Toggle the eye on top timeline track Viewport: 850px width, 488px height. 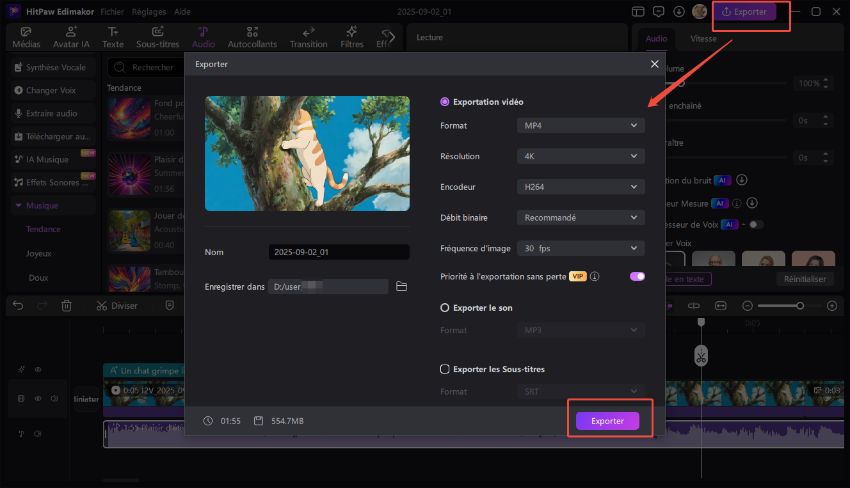click(38, 370)
